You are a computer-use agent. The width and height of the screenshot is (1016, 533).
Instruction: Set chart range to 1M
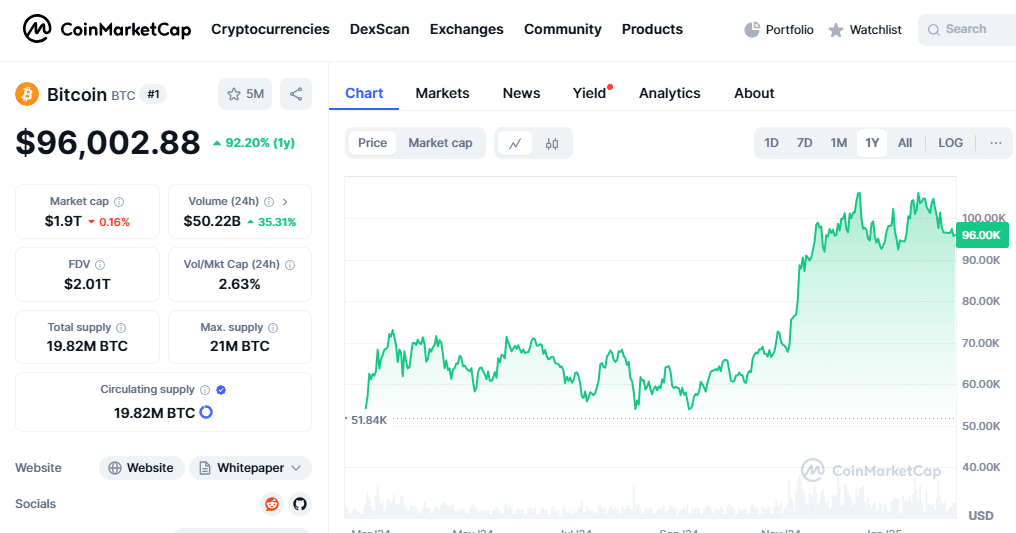pyautogui.click(x=838, y=143)
